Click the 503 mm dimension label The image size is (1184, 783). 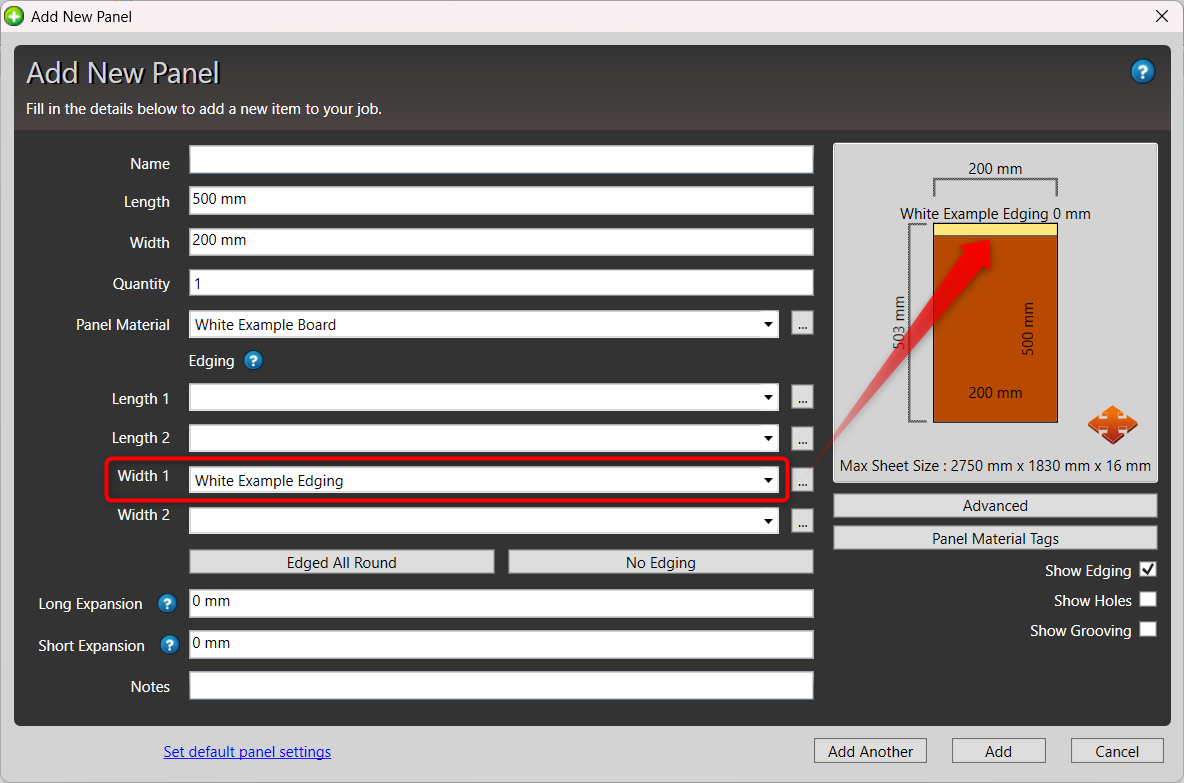[x=899, y=323]
